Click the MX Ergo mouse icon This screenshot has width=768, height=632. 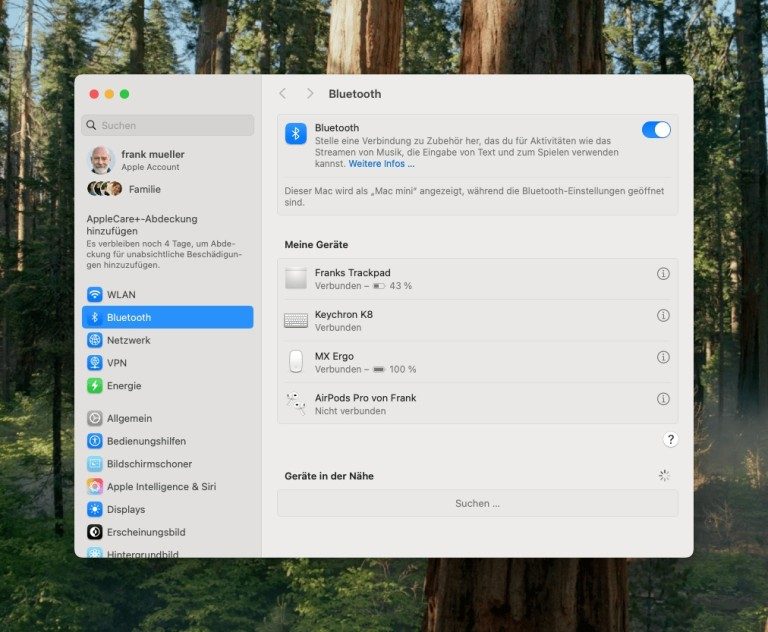coord(296,362)
